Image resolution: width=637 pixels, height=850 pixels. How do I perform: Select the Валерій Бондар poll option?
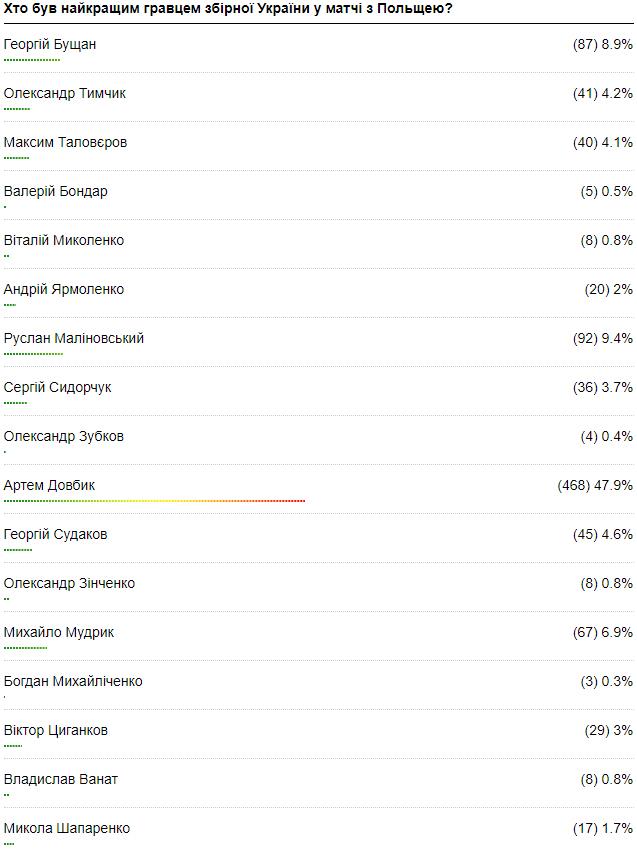(56, 192)
